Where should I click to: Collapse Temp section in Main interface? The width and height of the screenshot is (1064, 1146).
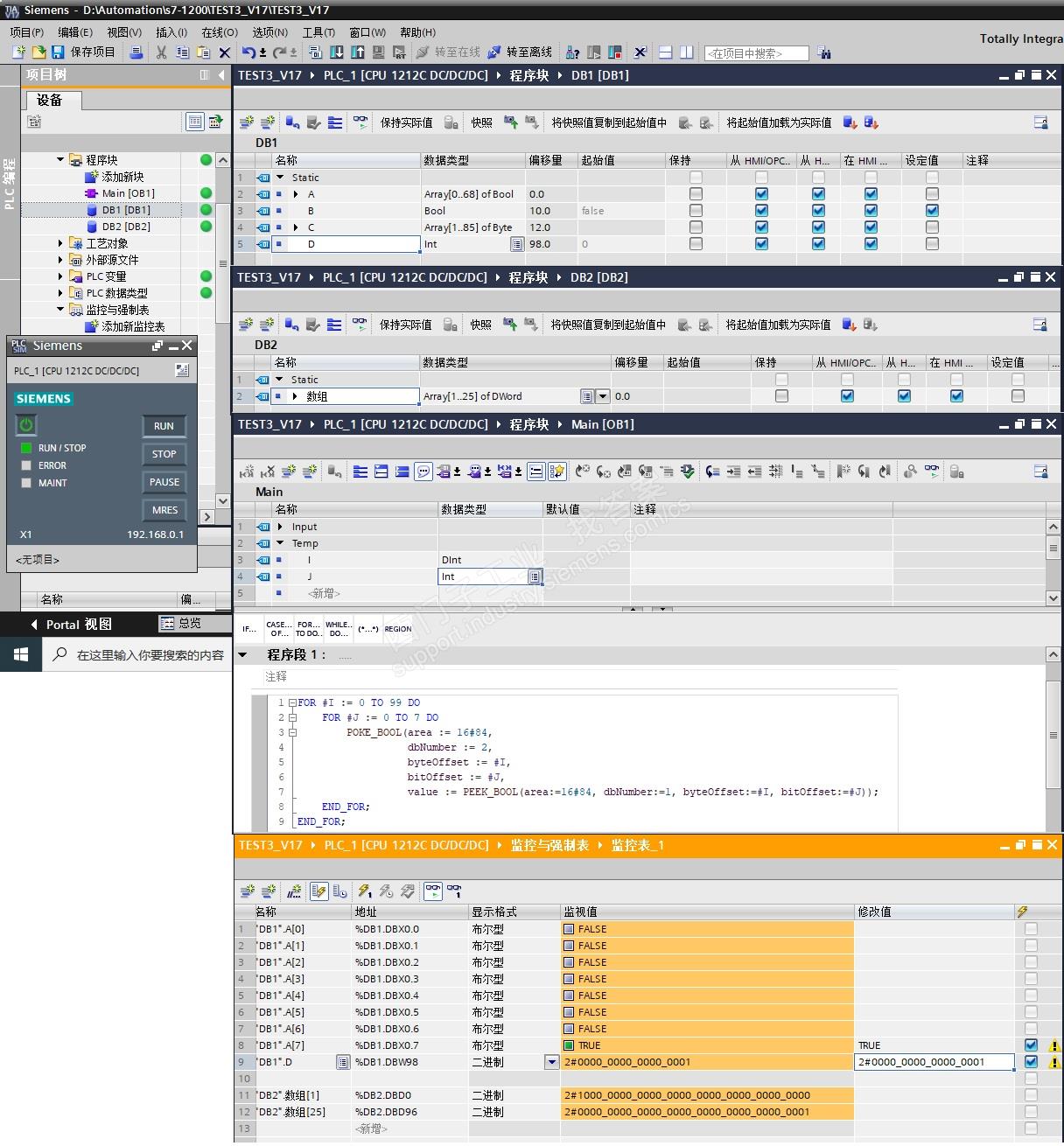[x=280, y=543]
